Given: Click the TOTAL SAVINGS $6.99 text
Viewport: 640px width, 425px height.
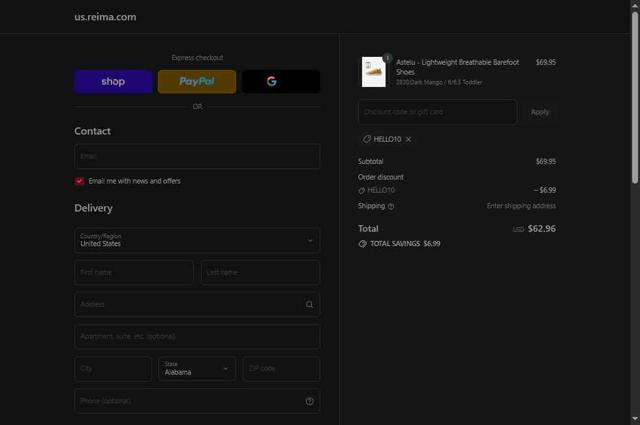Looking at the screenshot, I should click(405, 244).
